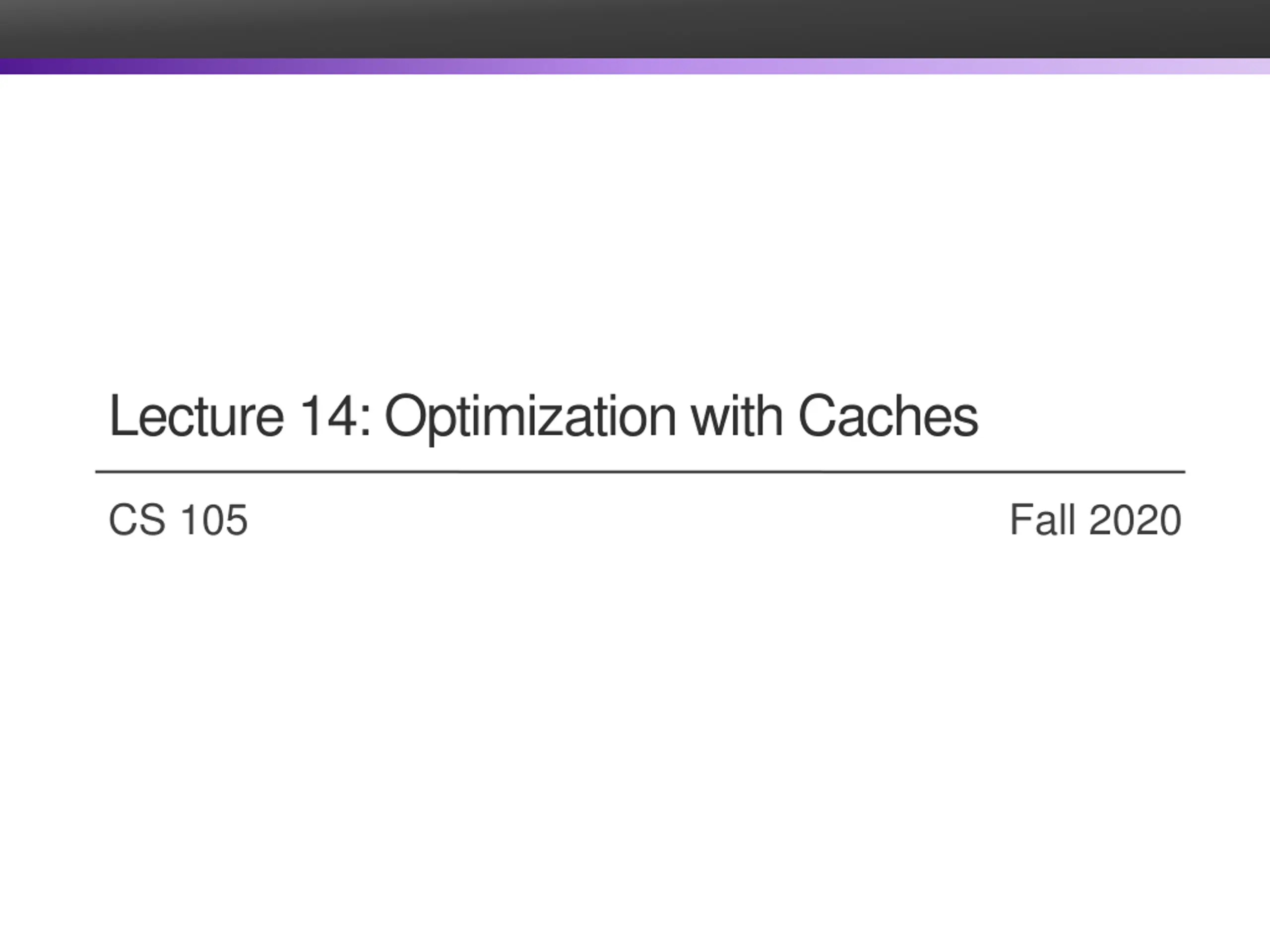Click the dark gray header bar
Screen dimensions: 1270x952
coord(635,29)
